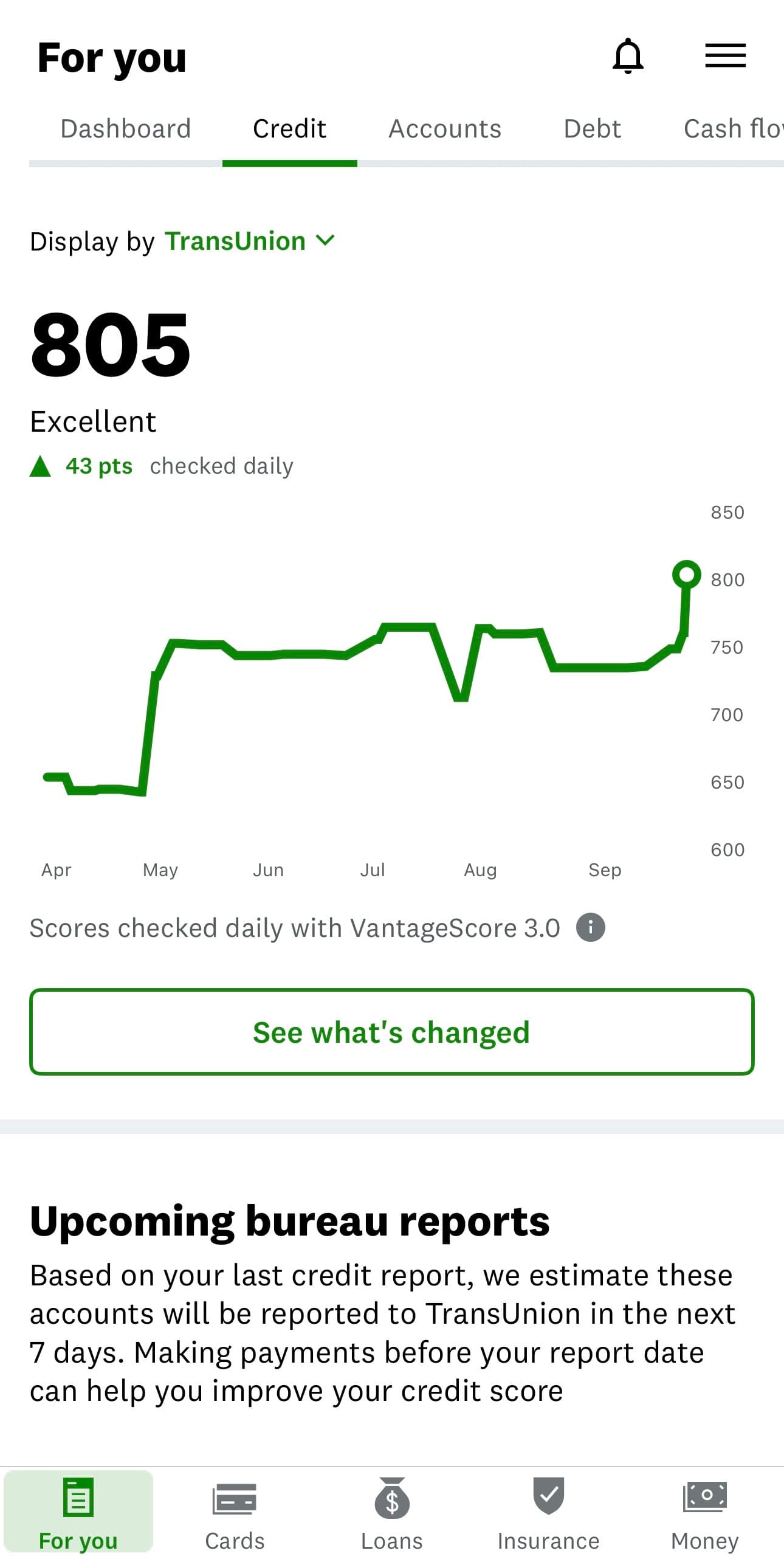Select the For you document icon
784x1556 pixels.
point(78,1496)
